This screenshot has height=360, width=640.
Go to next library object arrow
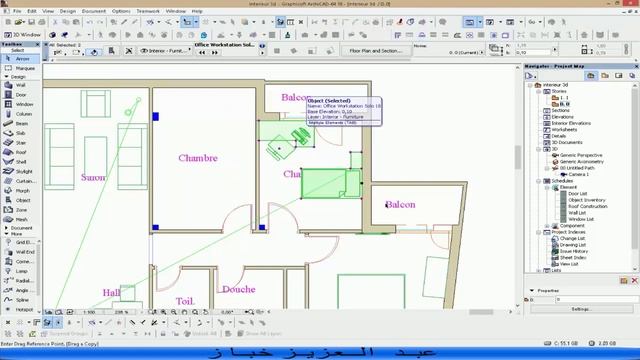point(215,53)
